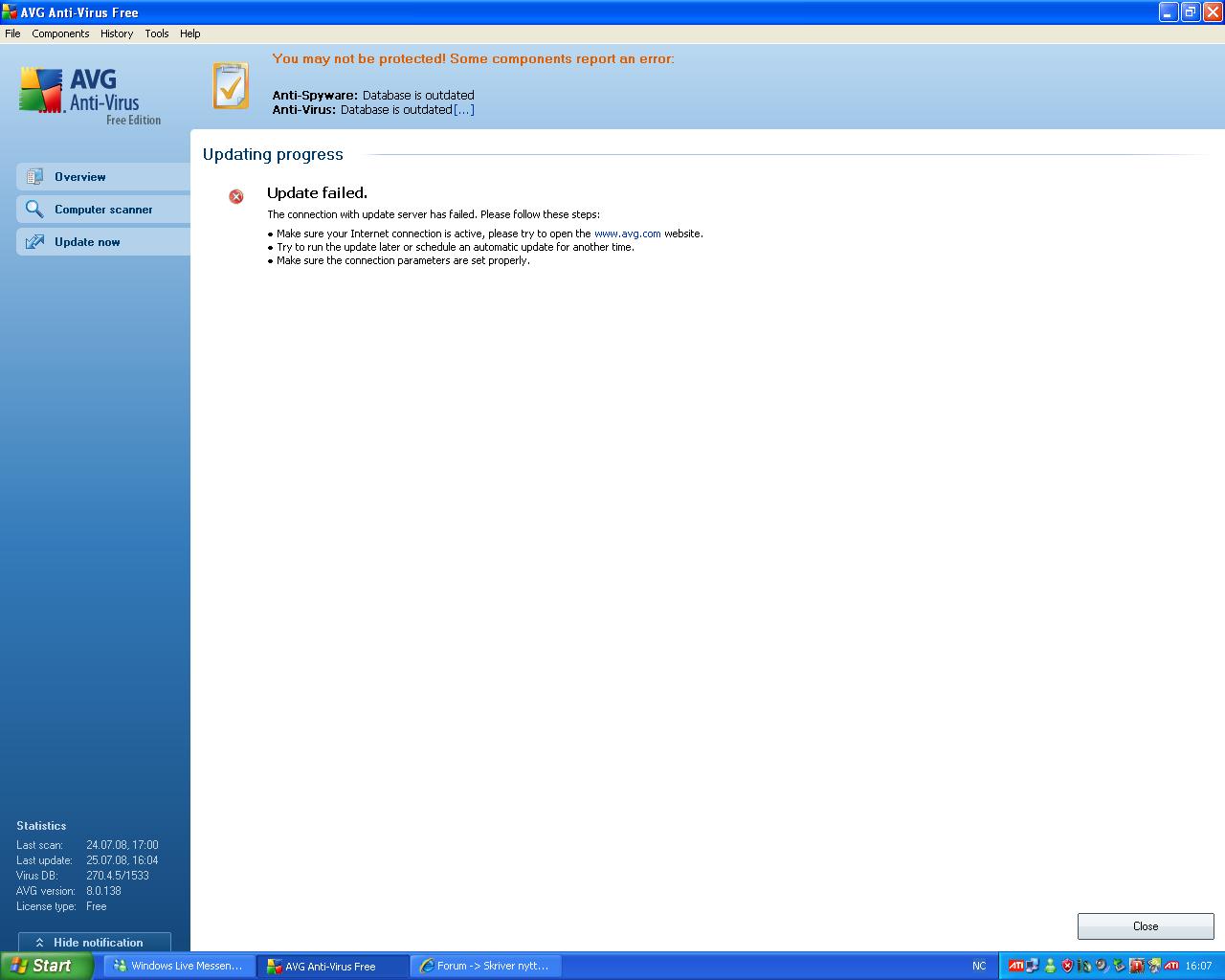This screenshot has height=980, width=1225.
Task: Click the ATI tray icon beside the clock
Action: click(1171, 966)
